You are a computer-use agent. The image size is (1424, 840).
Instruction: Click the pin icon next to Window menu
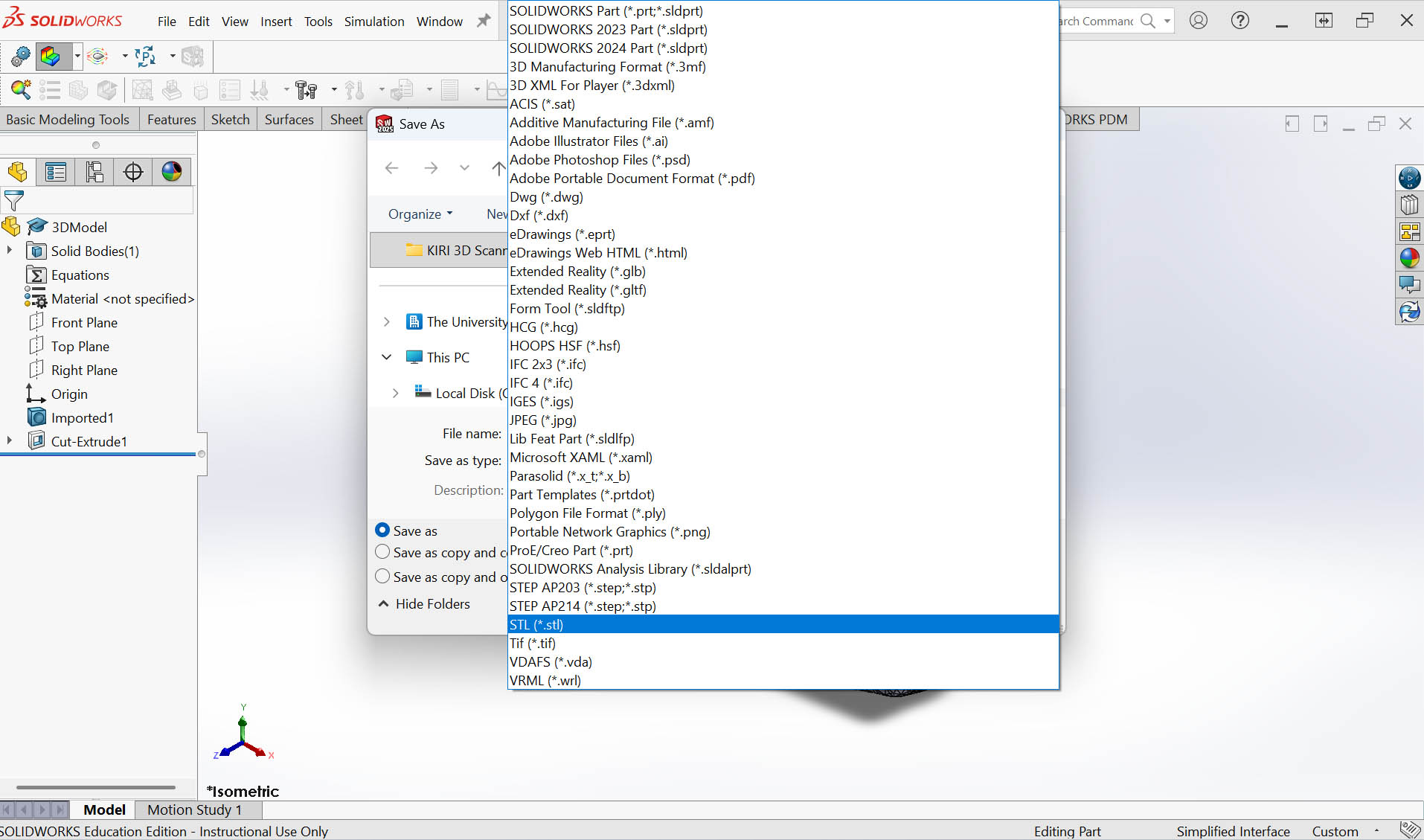484,21
